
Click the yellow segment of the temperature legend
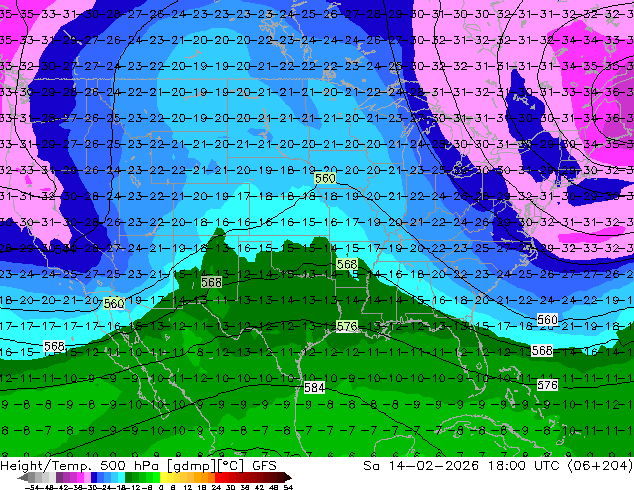(163, 477)
